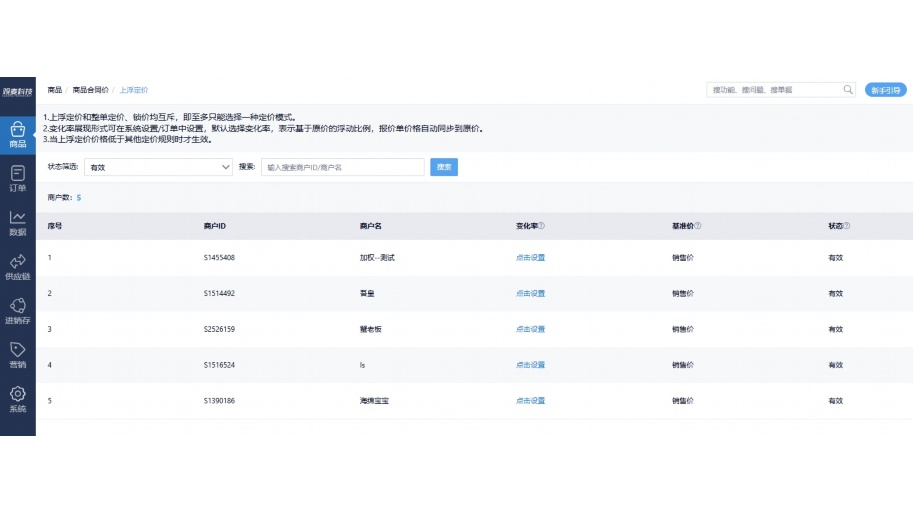Click merchant ID S1455408
This screenshot has width=913, height=513.
click(220, 257)
